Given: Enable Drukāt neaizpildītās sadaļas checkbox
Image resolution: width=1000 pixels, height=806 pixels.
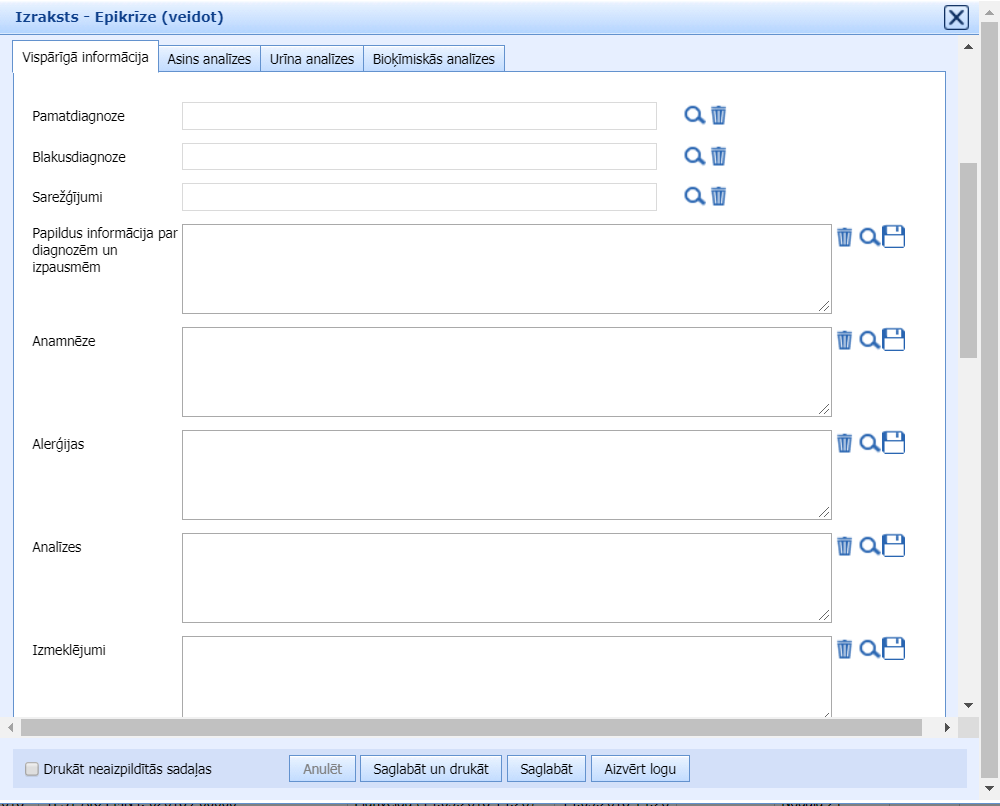Looking at the screenshot, I should [x=32, y=769].
